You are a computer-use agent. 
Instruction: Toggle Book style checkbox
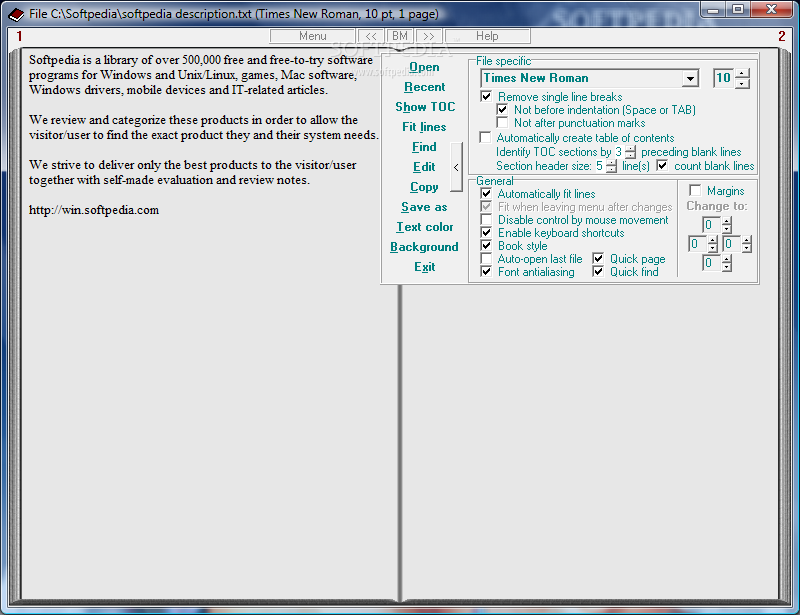[486, 246]
